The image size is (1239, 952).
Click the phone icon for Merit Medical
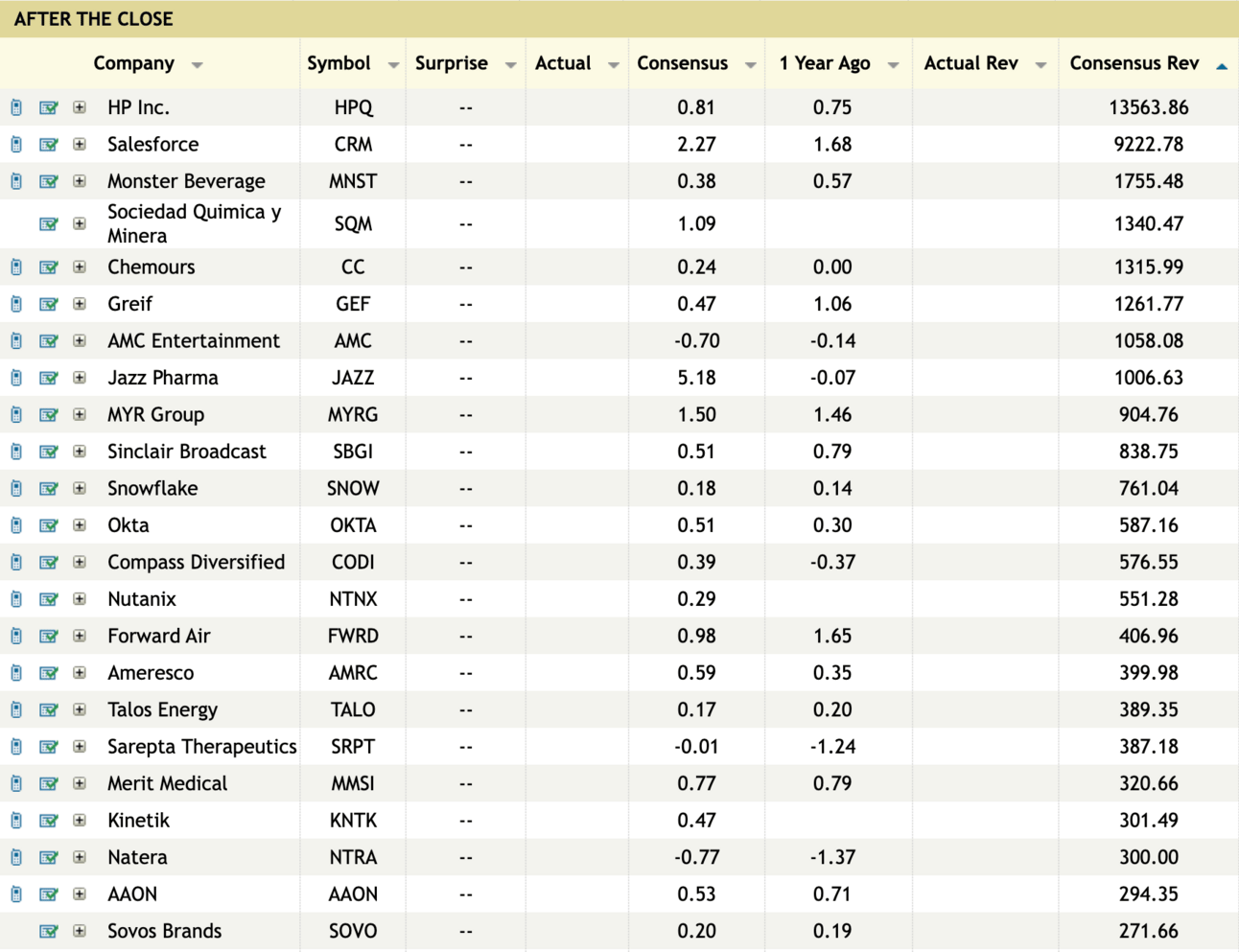[16, 784]
